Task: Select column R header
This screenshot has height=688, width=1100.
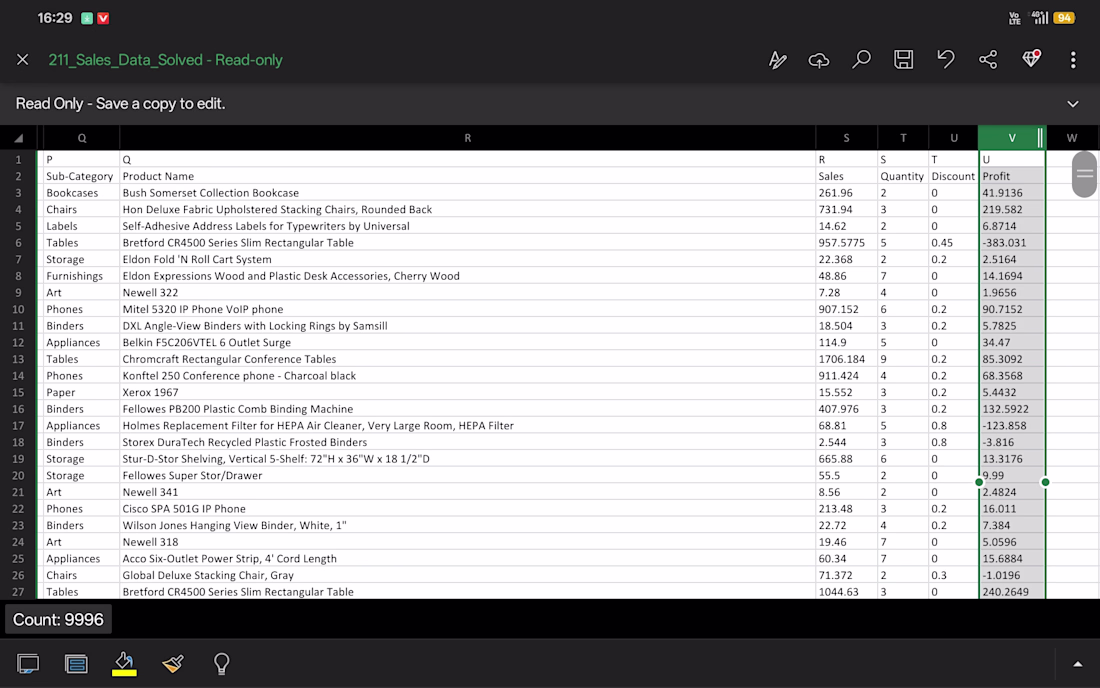Action: [x=468, y=138]
